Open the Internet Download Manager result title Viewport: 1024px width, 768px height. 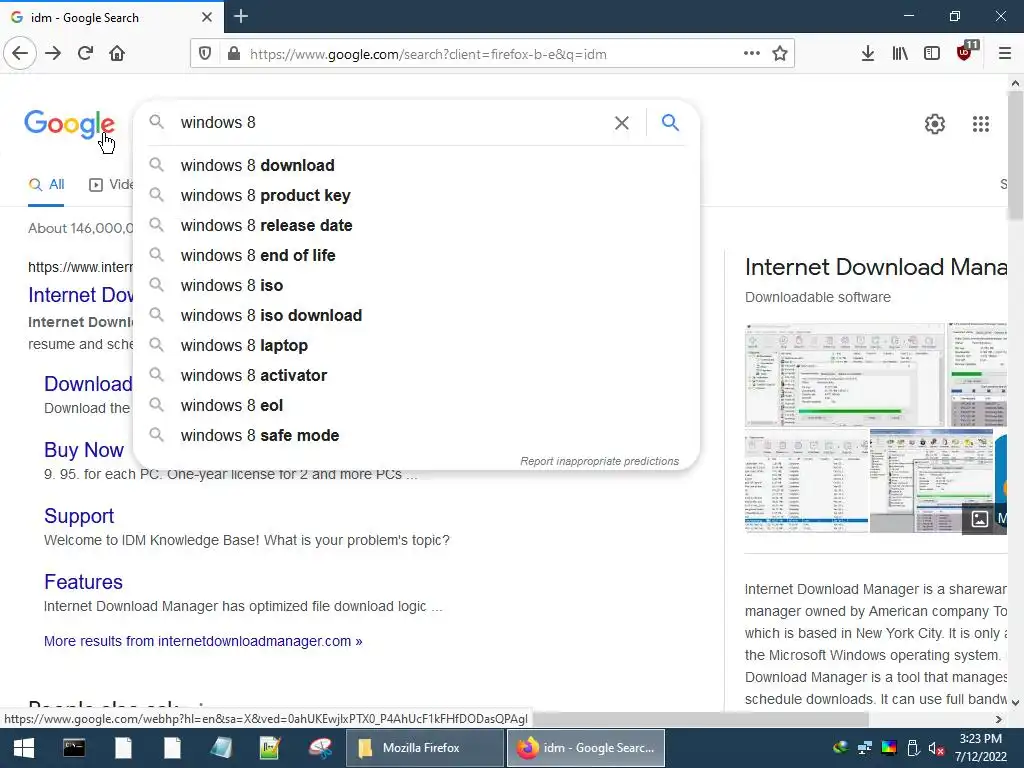click(x=80, y=295)
